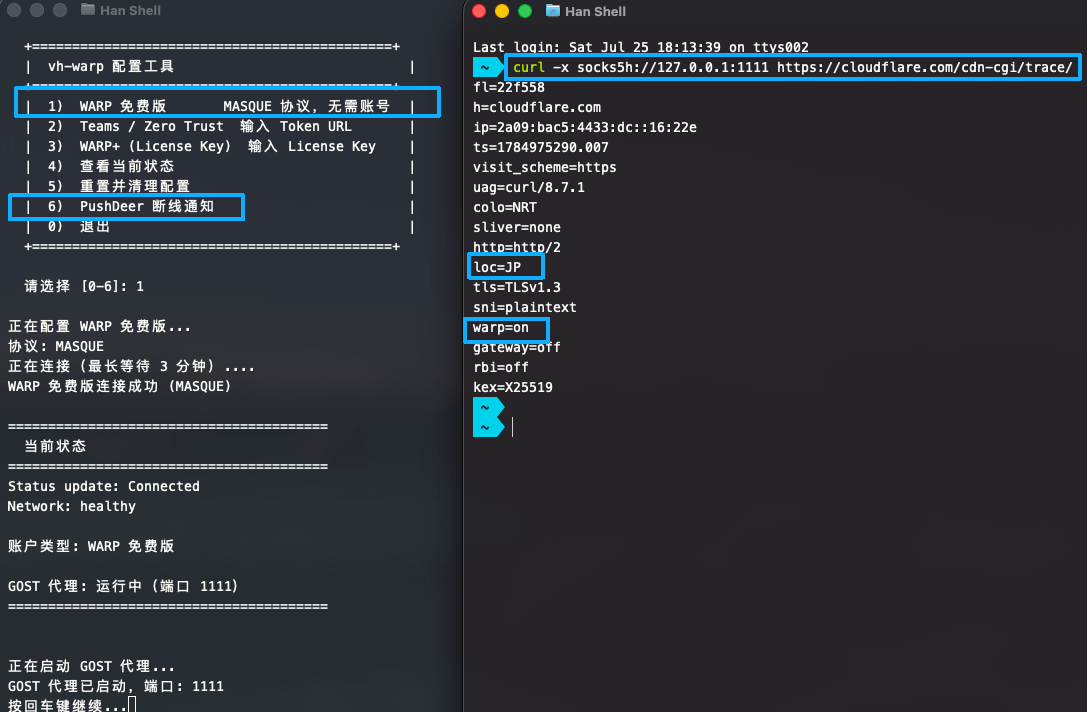Click the folder icon in left Han Shell title
Viewport: 1087px width, 712px height.
coord(87,10)
